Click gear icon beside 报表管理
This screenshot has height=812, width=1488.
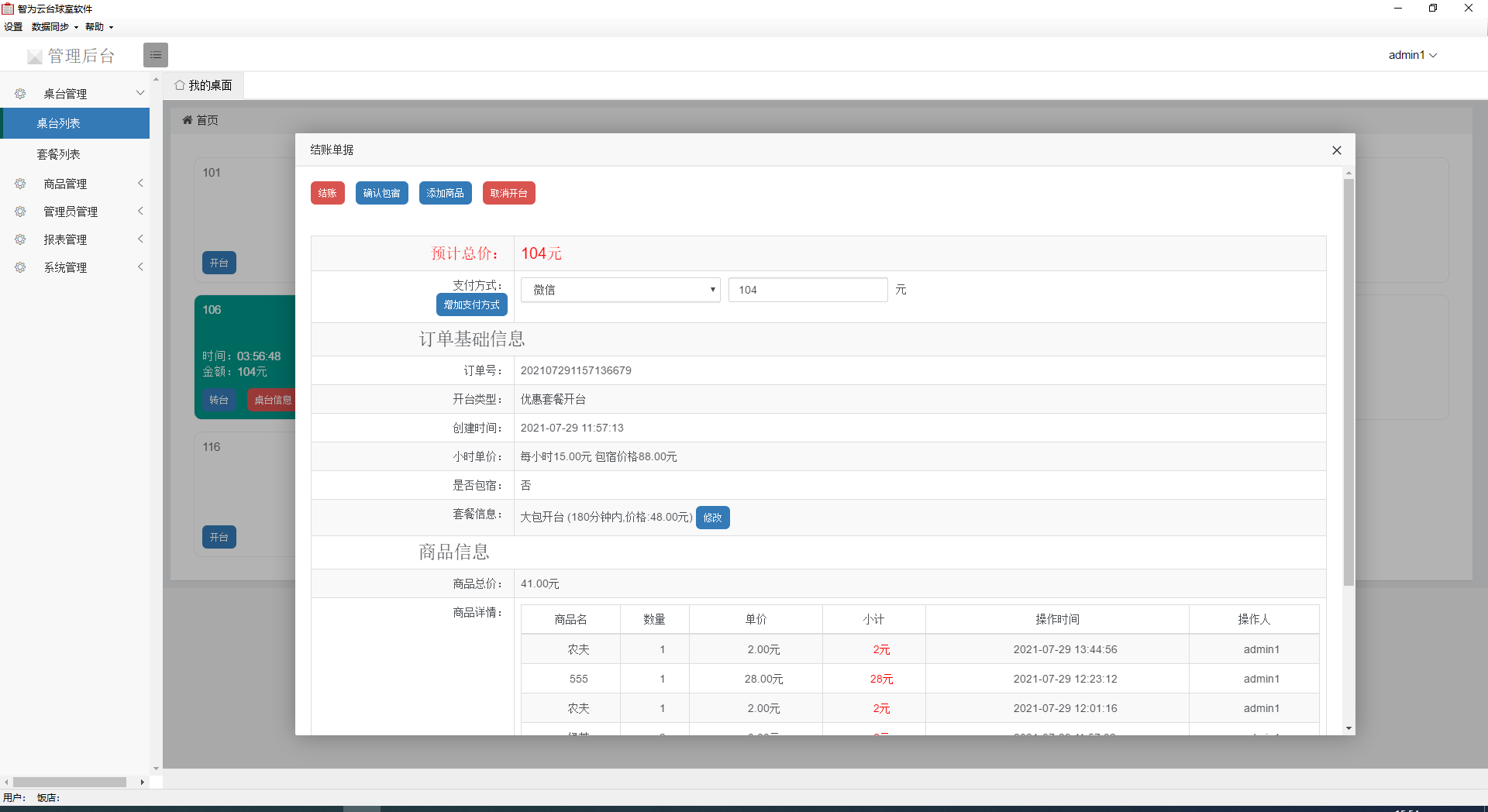coord(20,239)
